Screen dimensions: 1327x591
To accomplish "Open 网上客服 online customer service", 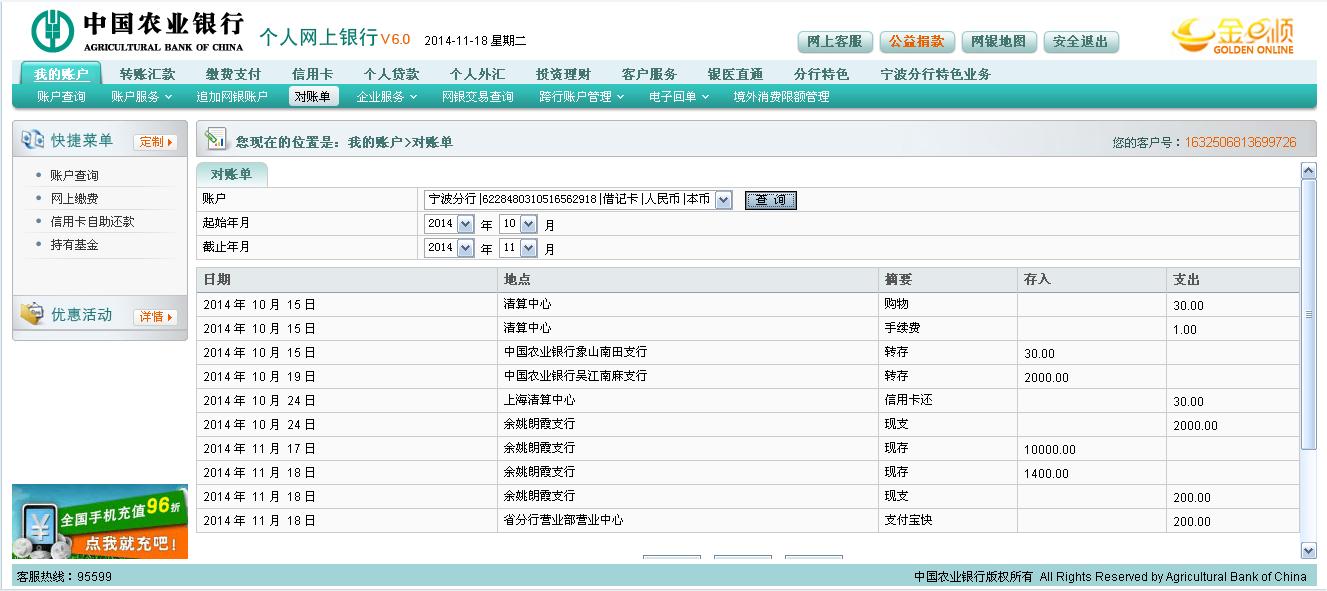I will 834,42.
